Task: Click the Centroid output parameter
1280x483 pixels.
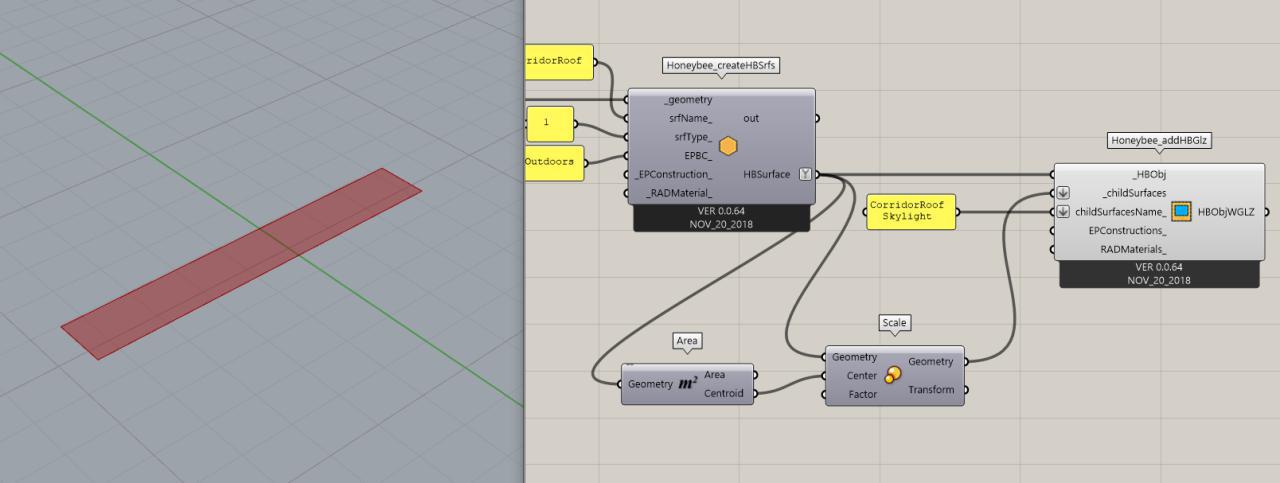Action: point(725,393)
